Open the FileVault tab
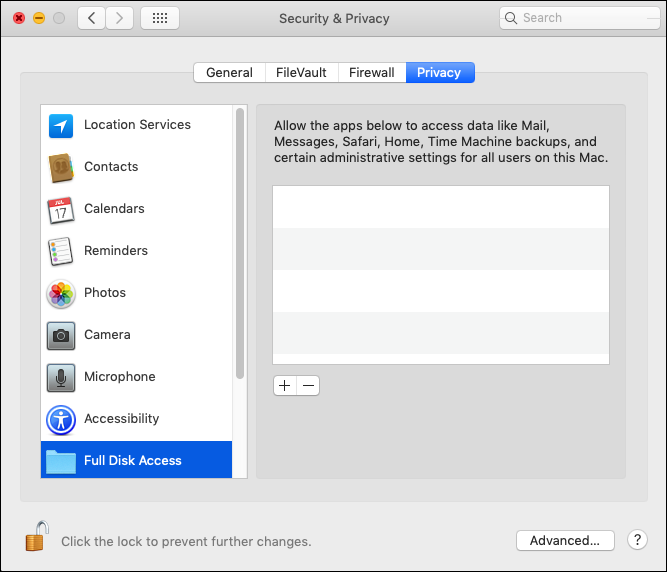The image size is (667, 572). click(301, 72)
